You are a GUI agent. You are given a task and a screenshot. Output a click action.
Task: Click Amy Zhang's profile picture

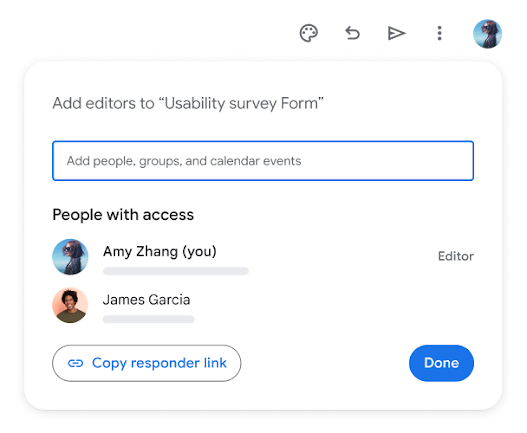tap(70, 257)
